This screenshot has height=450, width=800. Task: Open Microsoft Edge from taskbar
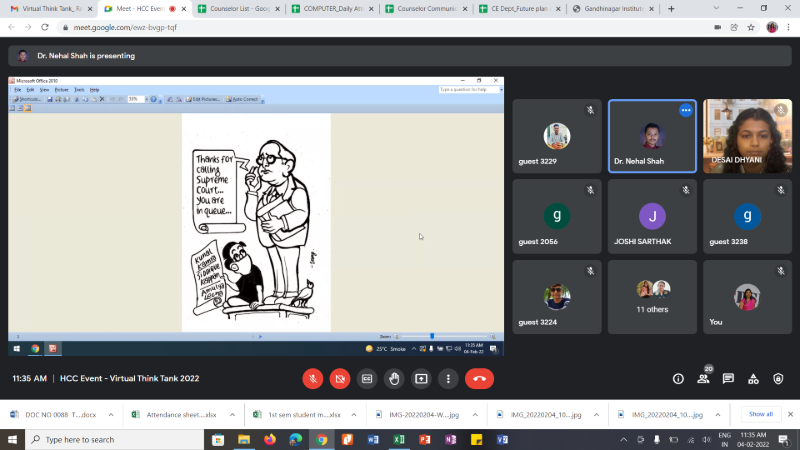point(296,439)
